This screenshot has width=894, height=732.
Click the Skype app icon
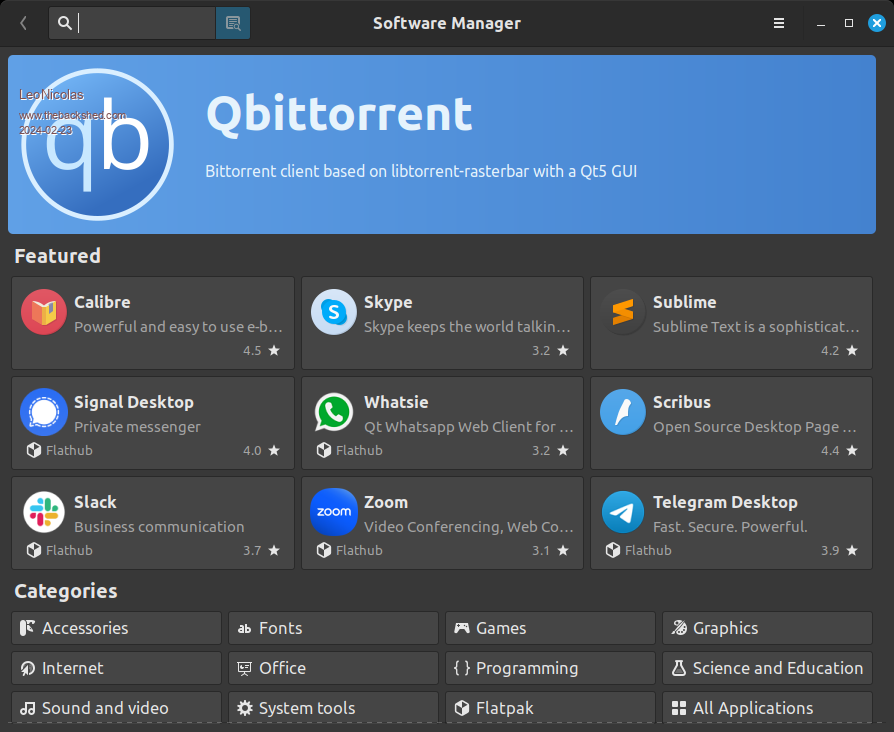[333, 312]
